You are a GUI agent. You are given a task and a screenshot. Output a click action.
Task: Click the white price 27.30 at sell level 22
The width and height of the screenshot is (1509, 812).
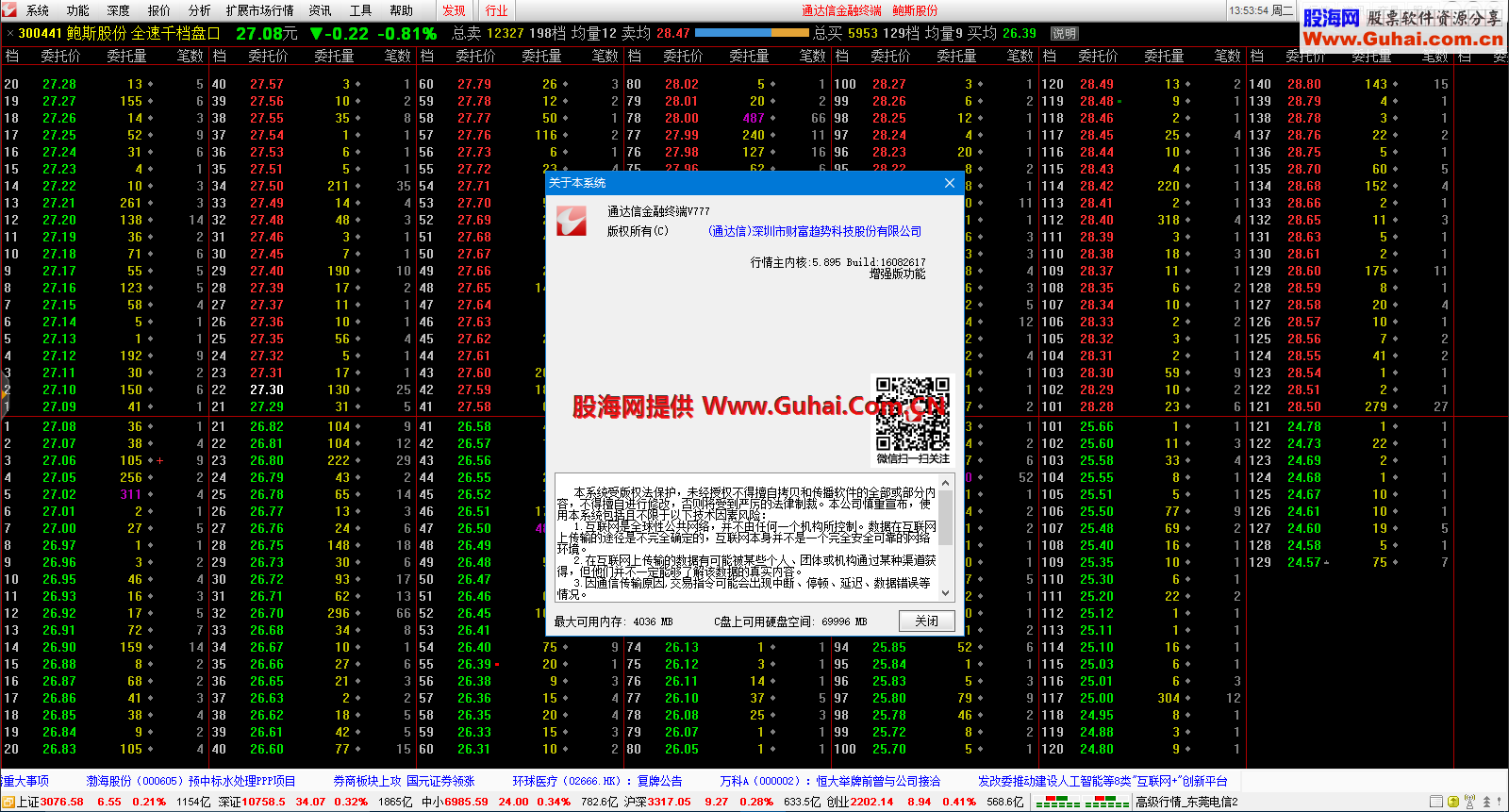(267, 389)
